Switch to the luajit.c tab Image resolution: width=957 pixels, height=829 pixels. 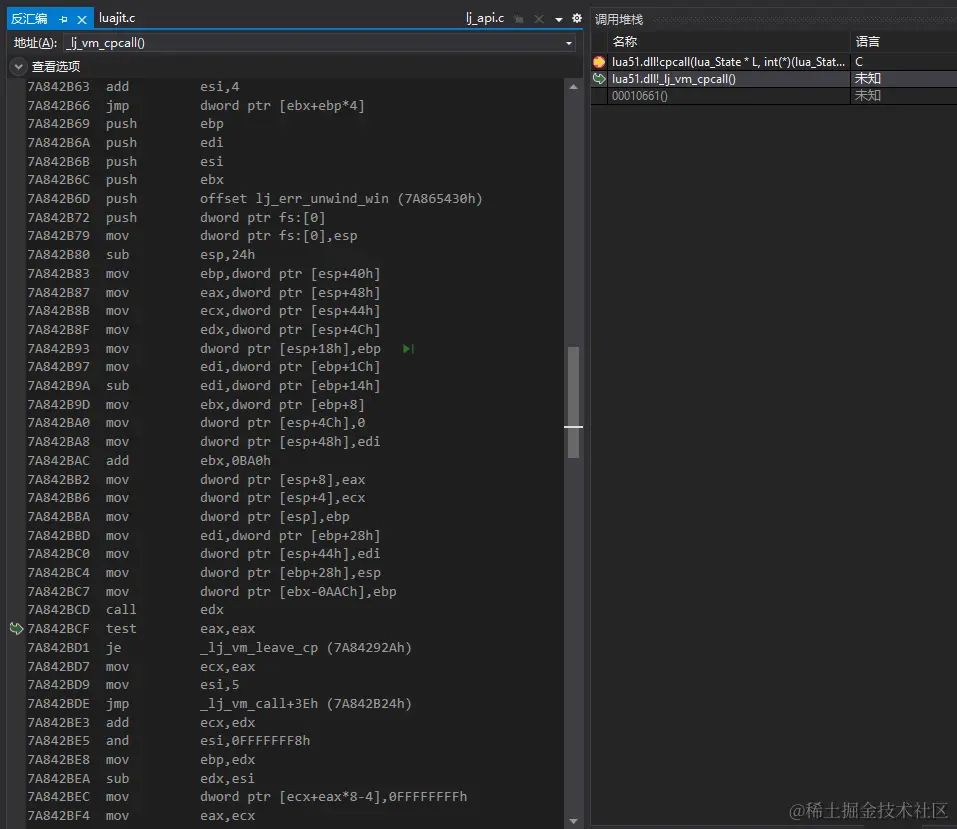click(x=117, y=18)
